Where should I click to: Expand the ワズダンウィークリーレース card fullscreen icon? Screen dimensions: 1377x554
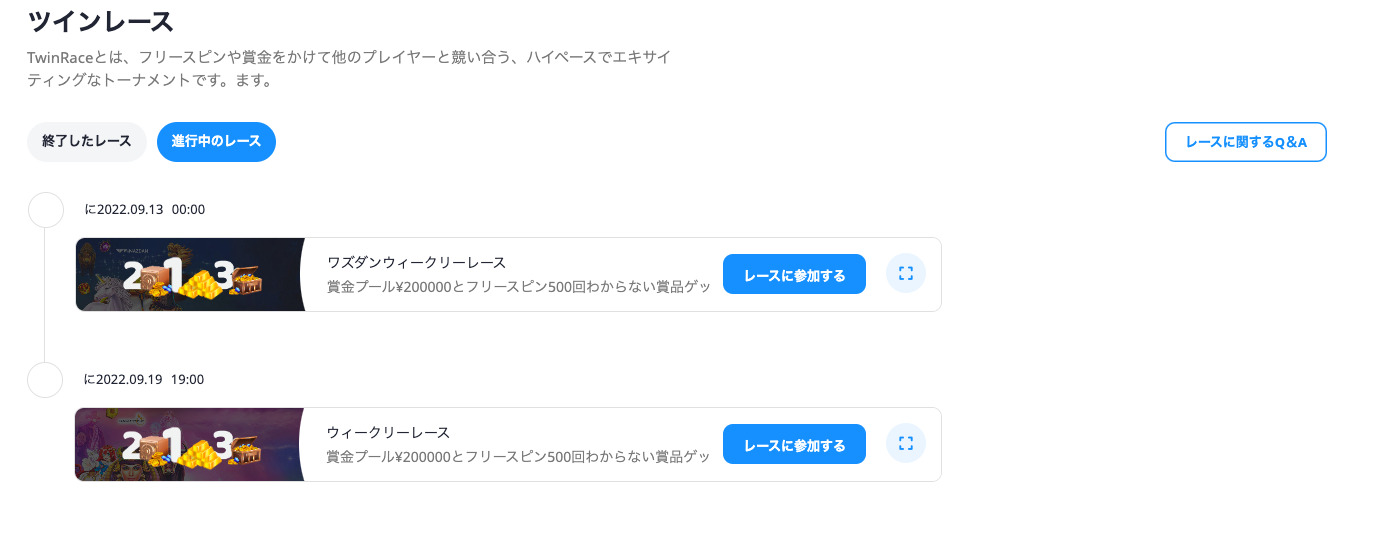(x=906, y=274)
